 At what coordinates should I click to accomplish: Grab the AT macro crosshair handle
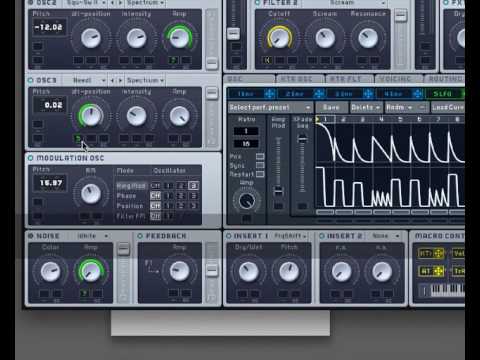438,271
